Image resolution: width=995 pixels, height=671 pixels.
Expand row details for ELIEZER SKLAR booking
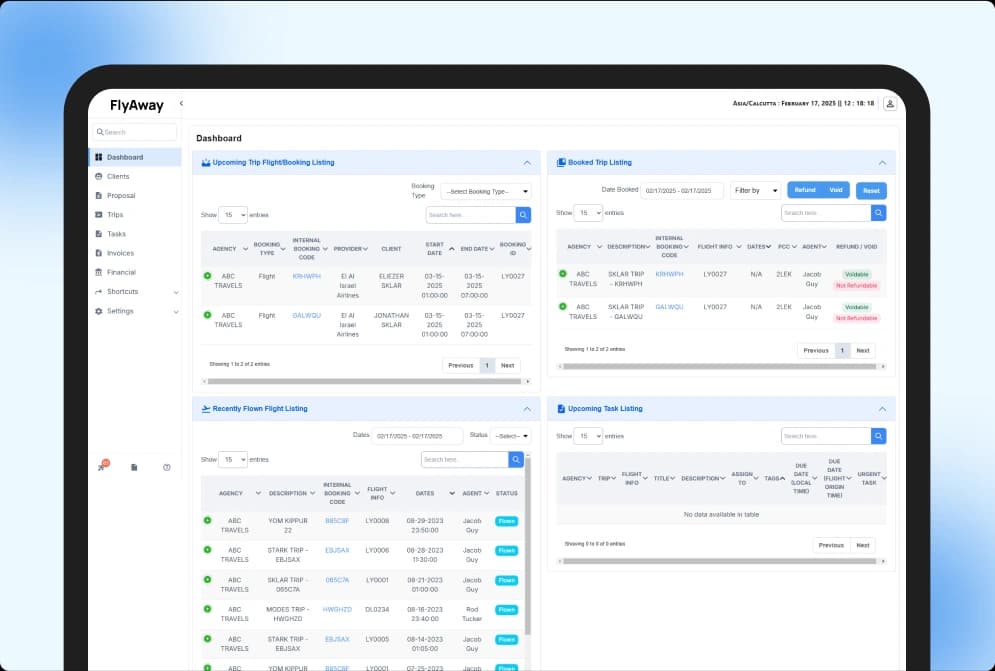(208, 276)
